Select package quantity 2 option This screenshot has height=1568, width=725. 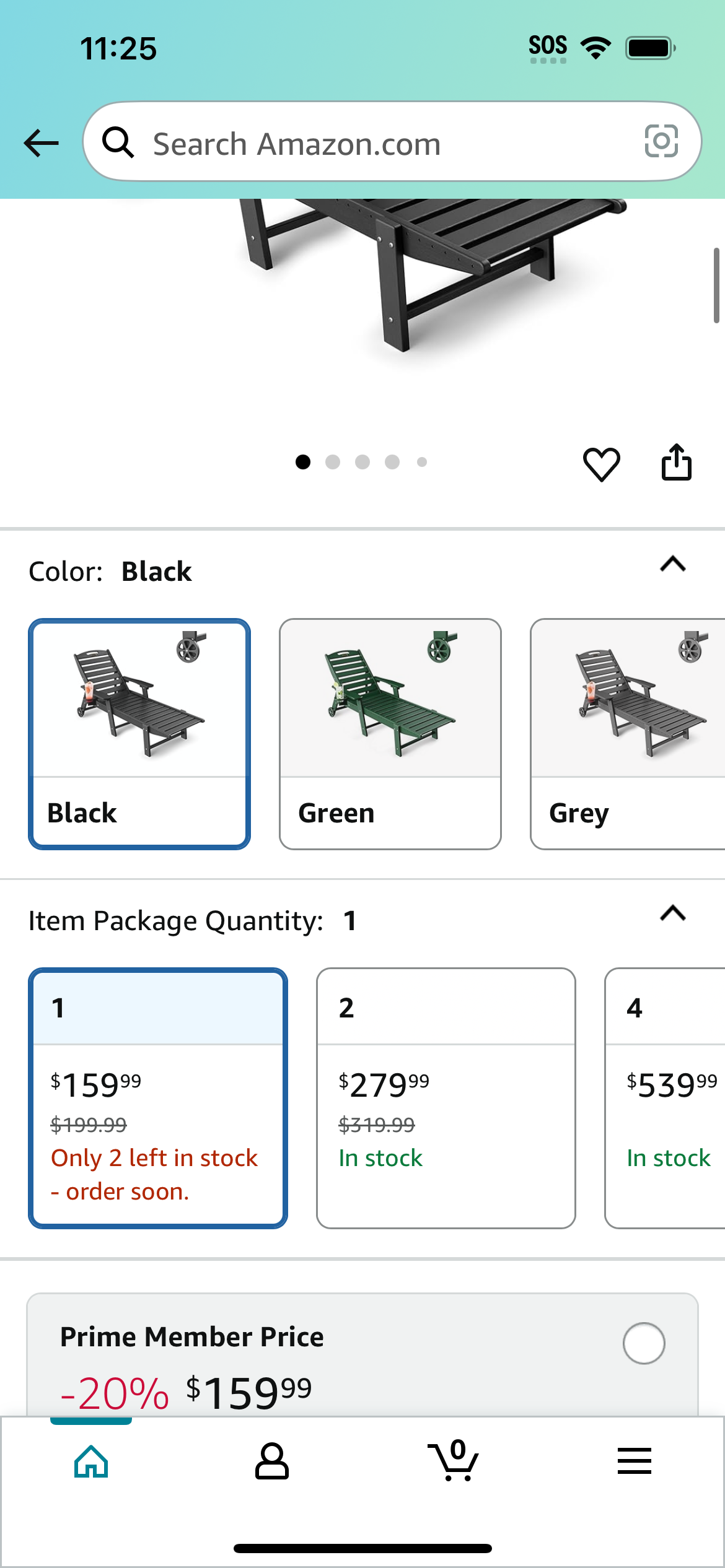click(446, 1098)
